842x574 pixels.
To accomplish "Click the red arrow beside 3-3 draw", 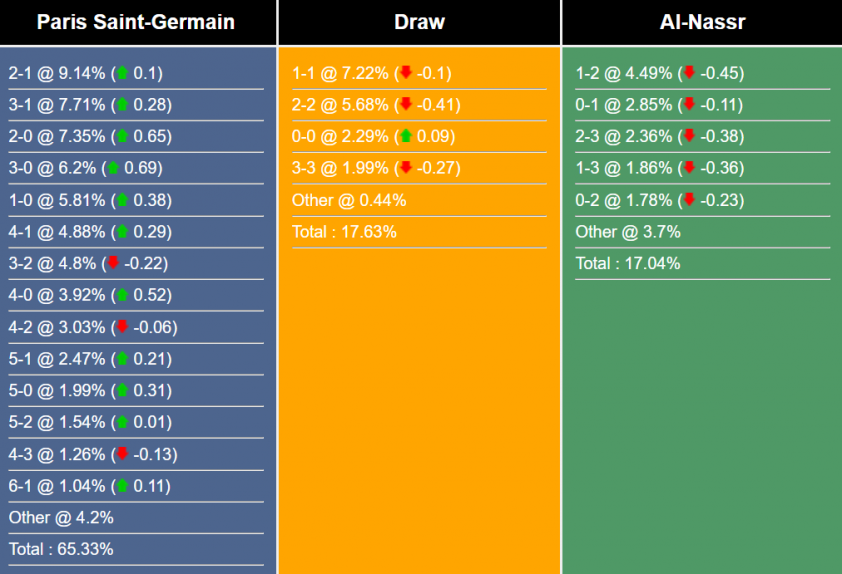I will [405, 168].
